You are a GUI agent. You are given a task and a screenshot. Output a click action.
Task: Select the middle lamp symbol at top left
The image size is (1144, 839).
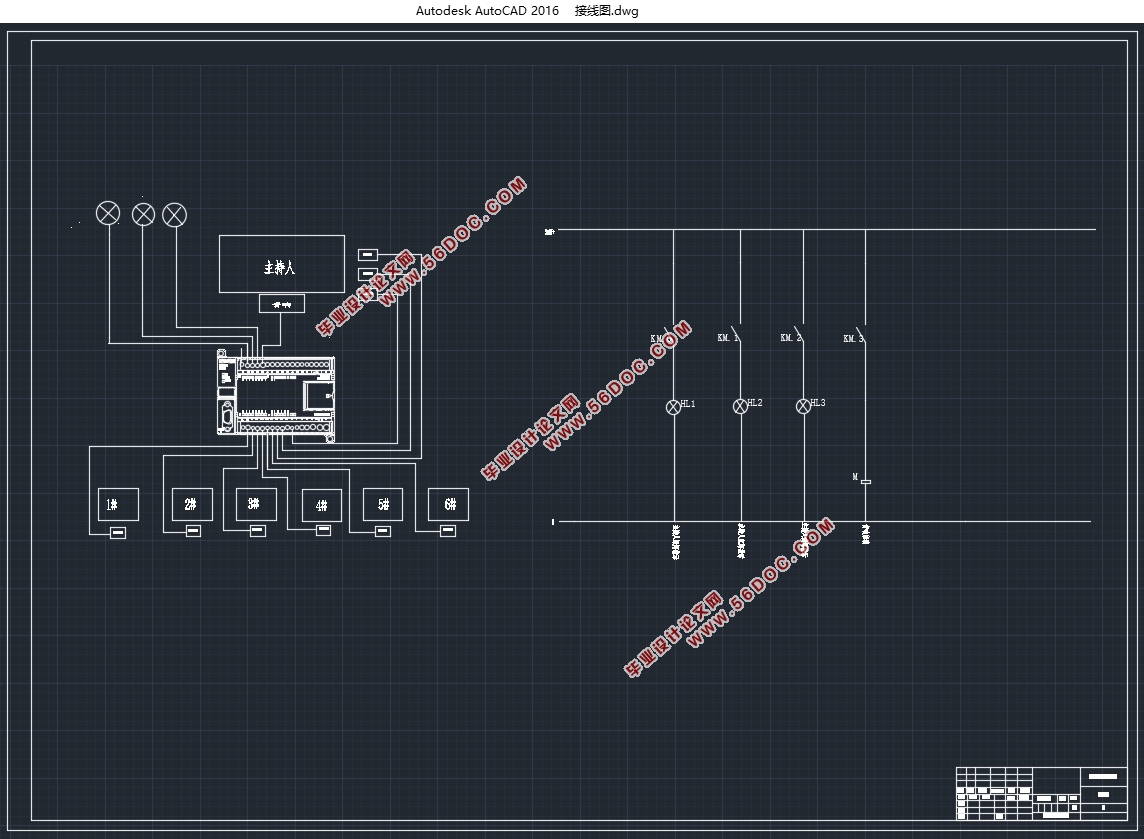(144, 214)
